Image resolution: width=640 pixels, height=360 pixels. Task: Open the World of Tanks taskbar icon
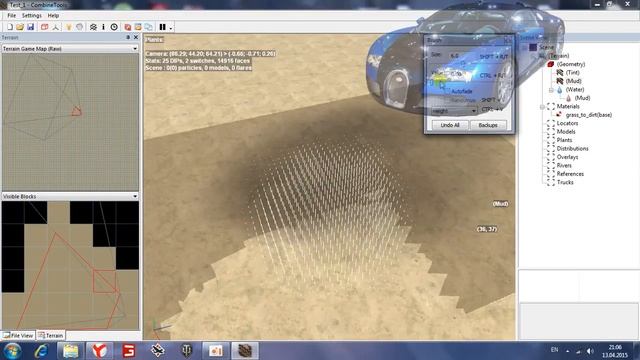187,351
